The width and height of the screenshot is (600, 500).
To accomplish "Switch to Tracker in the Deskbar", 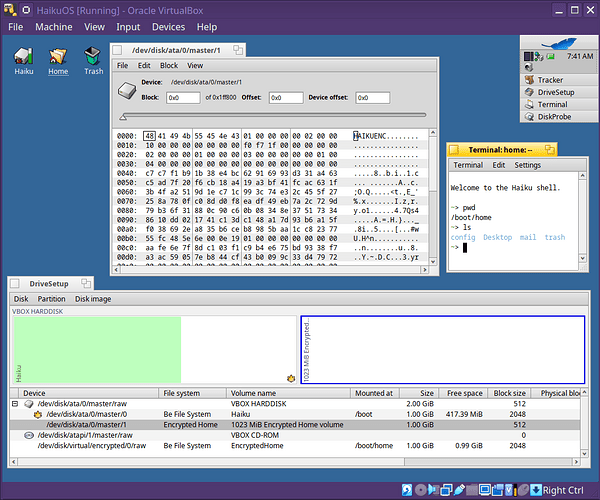I will tap(559, 80).
